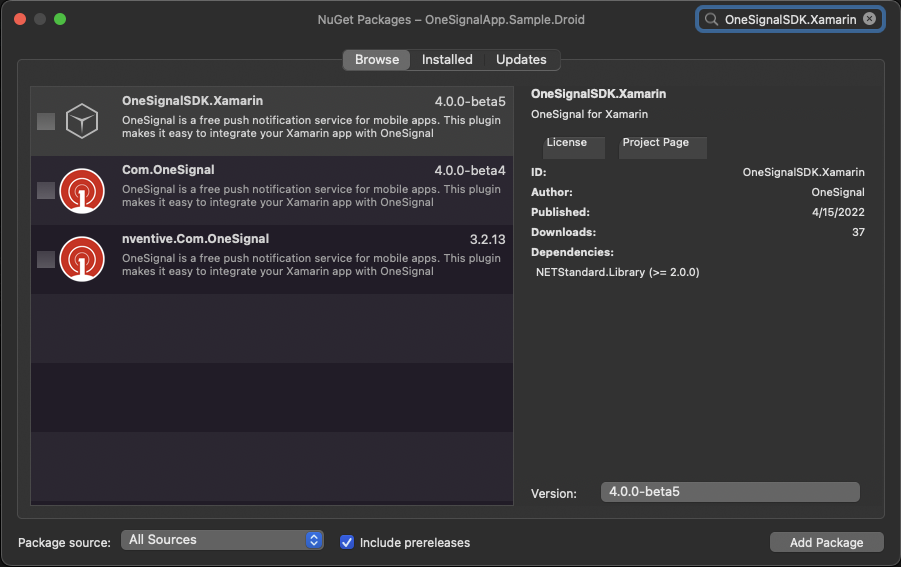The width and height of the screenshot is (901, 567).
Task: Clear the search field with the X icon
Action: click(x=869, y=19)
